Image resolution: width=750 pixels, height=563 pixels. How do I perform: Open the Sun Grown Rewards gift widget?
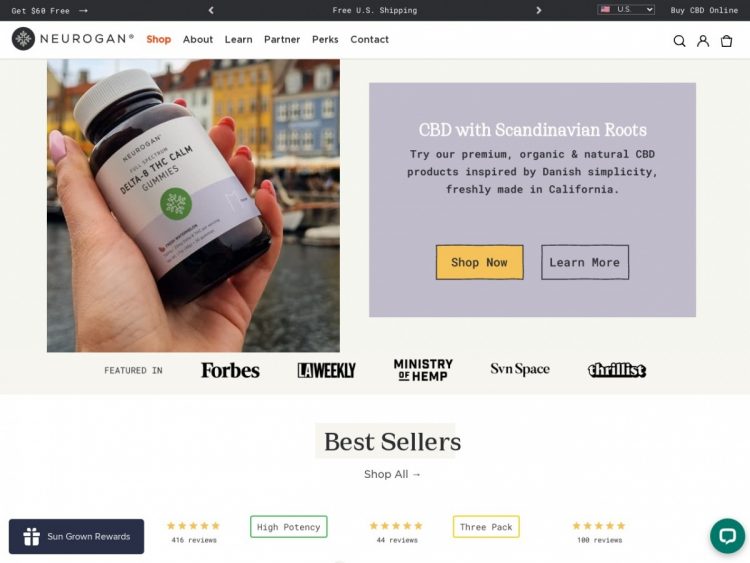click(x=77, y=536)
